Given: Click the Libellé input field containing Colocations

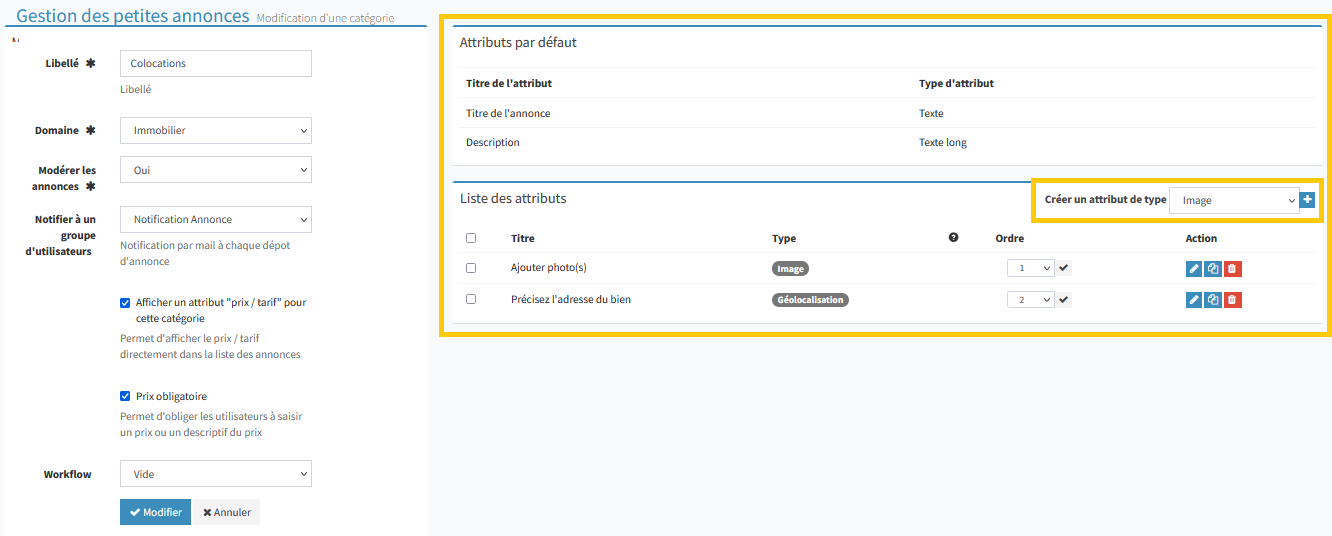Looking at the screenshot, I should [x=216, y=63].
